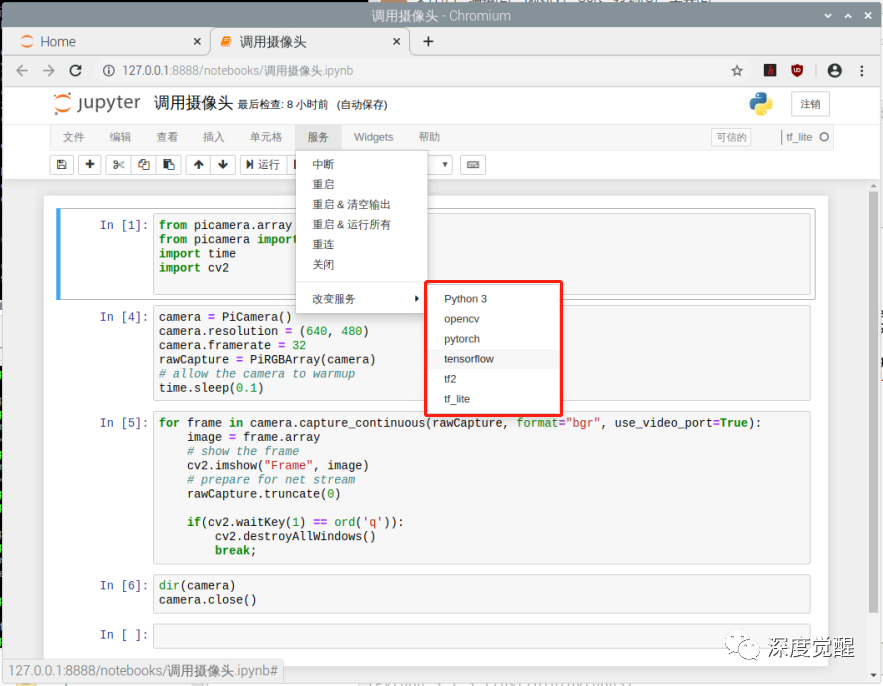Viewport: 883px width, 686px height.
Task: Reload the page in Chromium
Action: pyautogui.click(x=75, y=70)
